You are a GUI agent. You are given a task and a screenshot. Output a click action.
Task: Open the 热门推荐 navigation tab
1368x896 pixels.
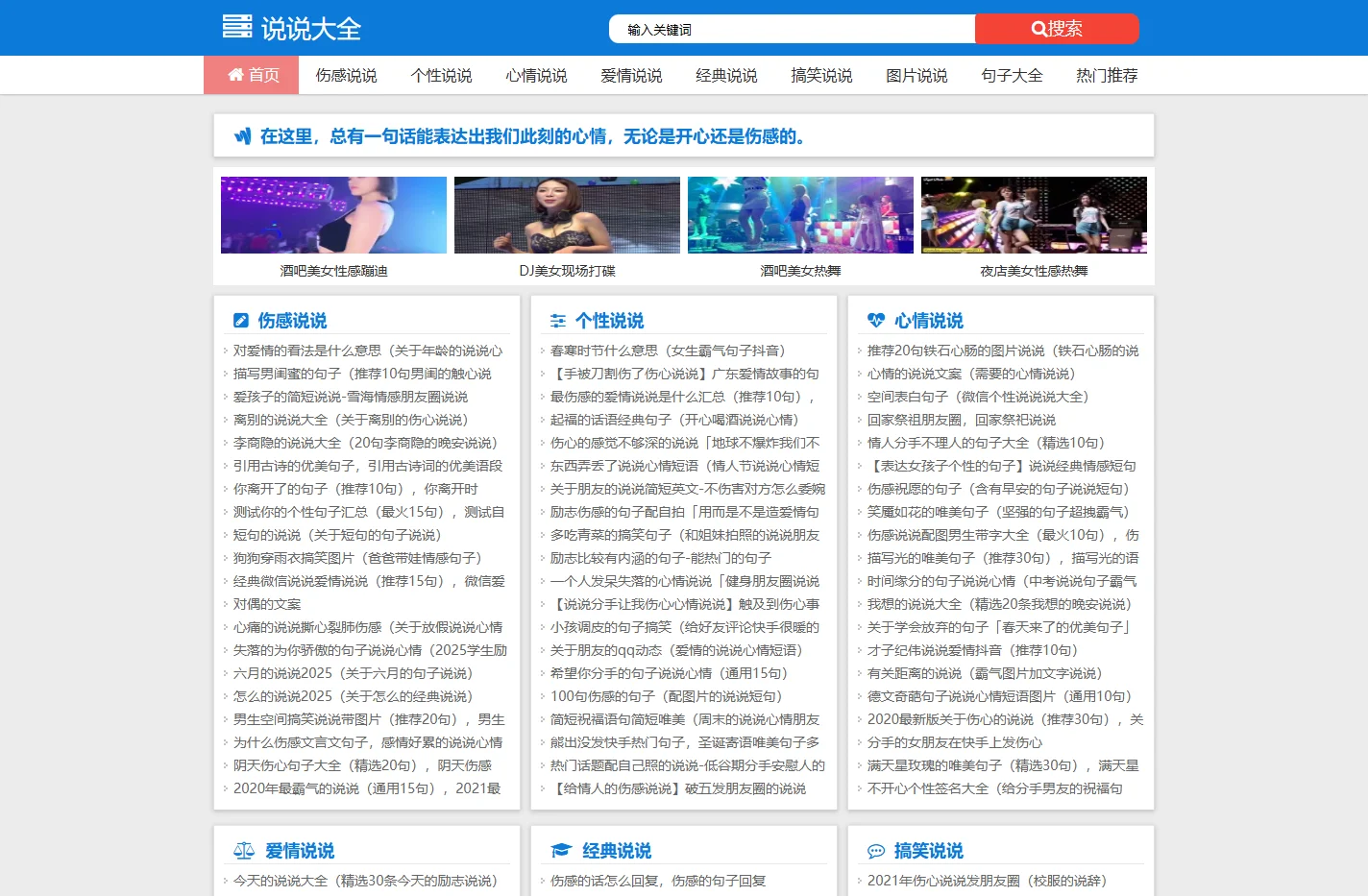coord(1108,75)
